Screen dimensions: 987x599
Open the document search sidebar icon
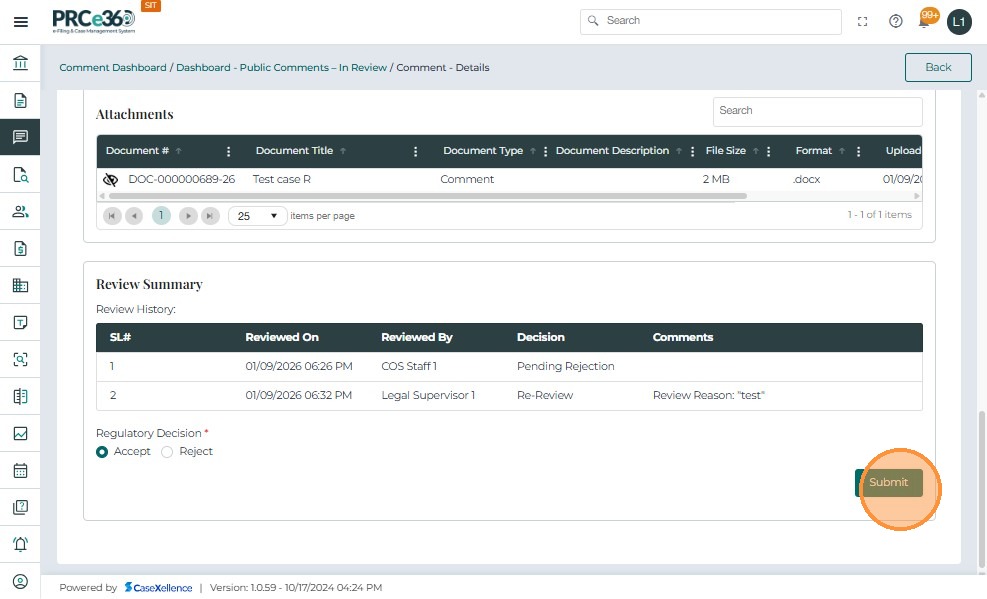20,174
